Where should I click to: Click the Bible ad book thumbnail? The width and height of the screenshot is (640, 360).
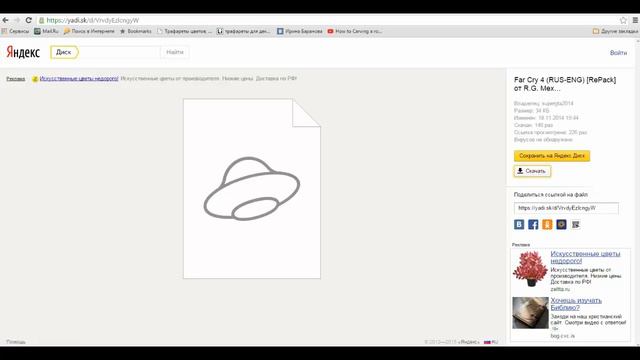click(x=530, y=313)
